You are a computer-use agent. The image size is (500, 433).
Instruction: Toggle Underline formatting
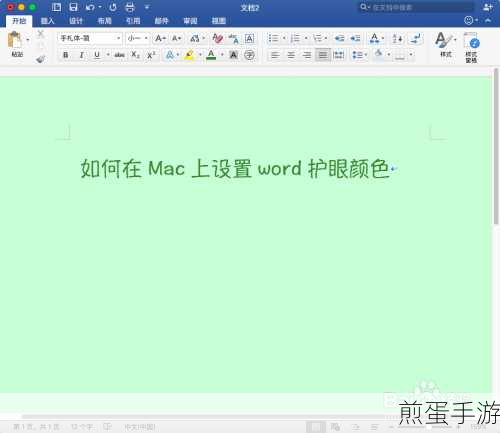tap(97, 55)
